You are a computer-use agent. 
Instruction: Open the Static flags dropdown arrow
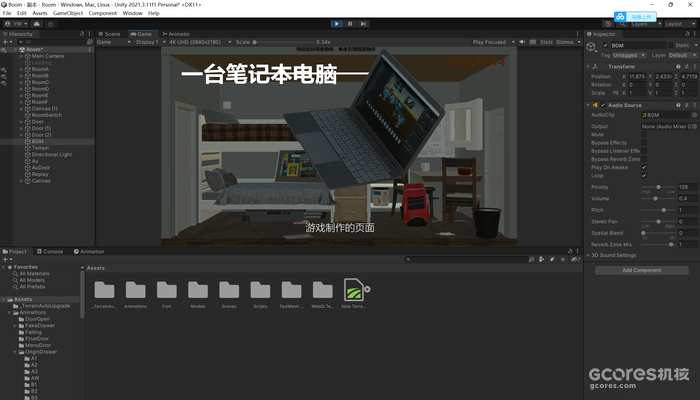pos(696,45)
